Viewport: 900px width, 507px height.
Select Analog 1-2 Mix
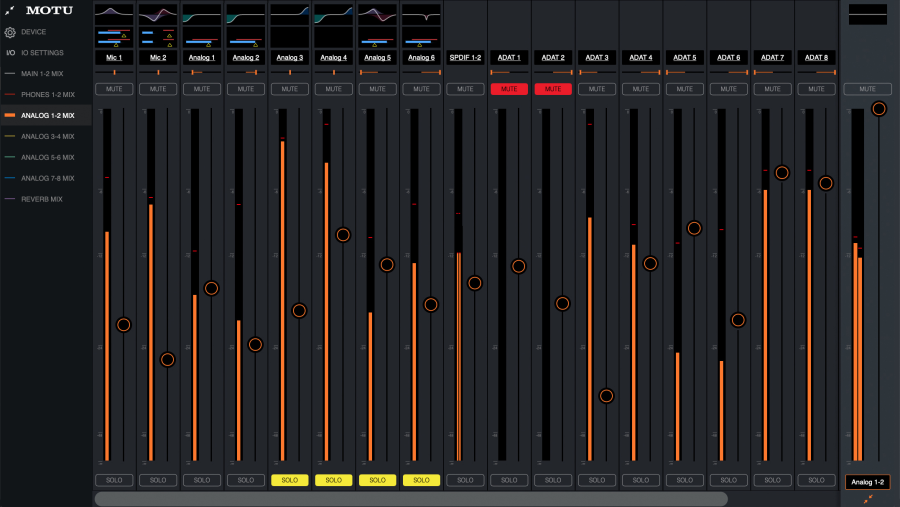coord(46,115)
